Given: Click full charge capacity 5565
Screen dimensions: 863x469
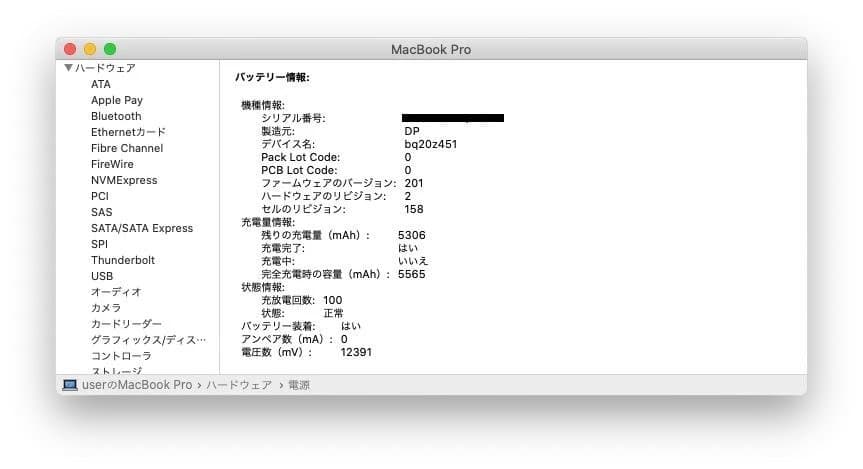Looking at the screenshot, I should pos(412,274).
